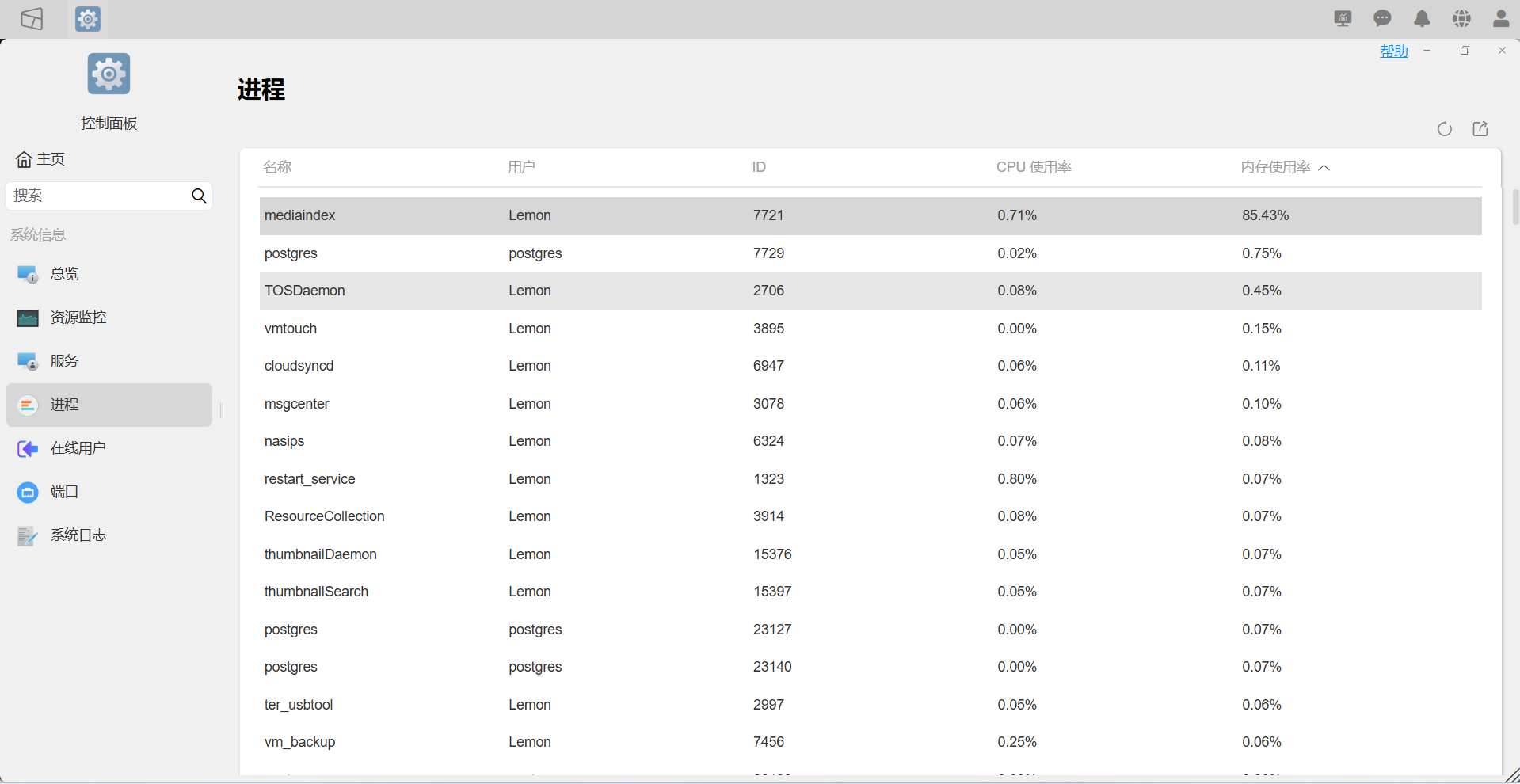This screenshot has width=1520, height=784.
Task: Click the 0.80% CPU value
Action: [x=1017, y=479]
